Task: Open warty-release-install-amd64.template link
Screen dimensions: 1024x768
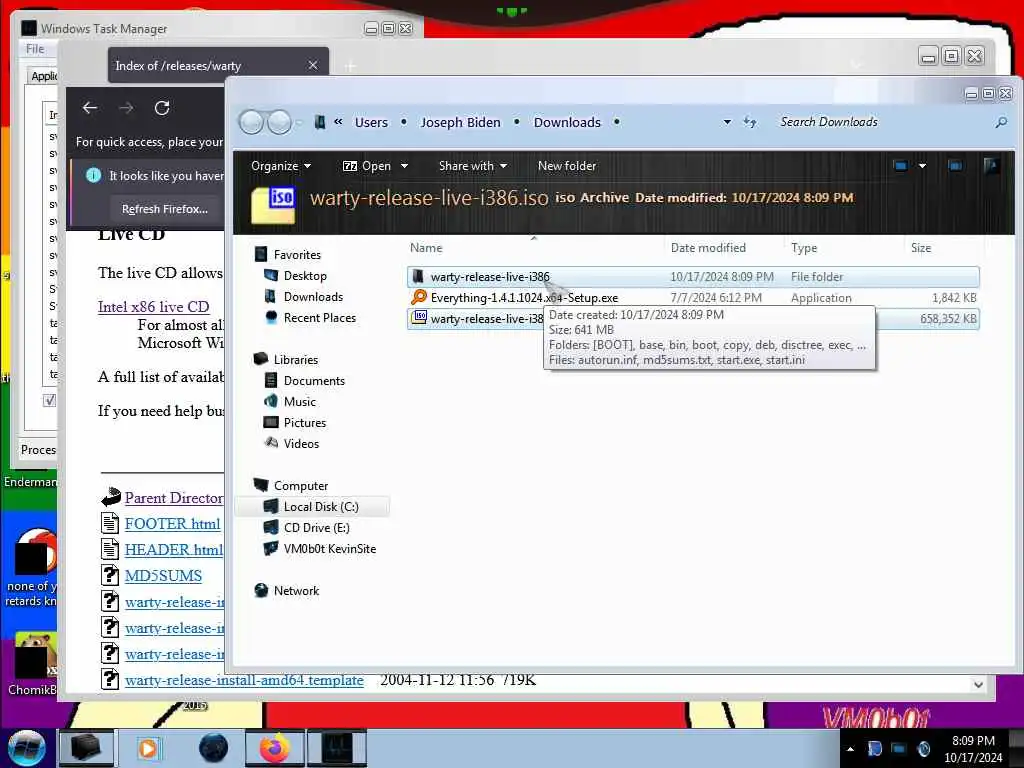Action: [x=244, y=680]
